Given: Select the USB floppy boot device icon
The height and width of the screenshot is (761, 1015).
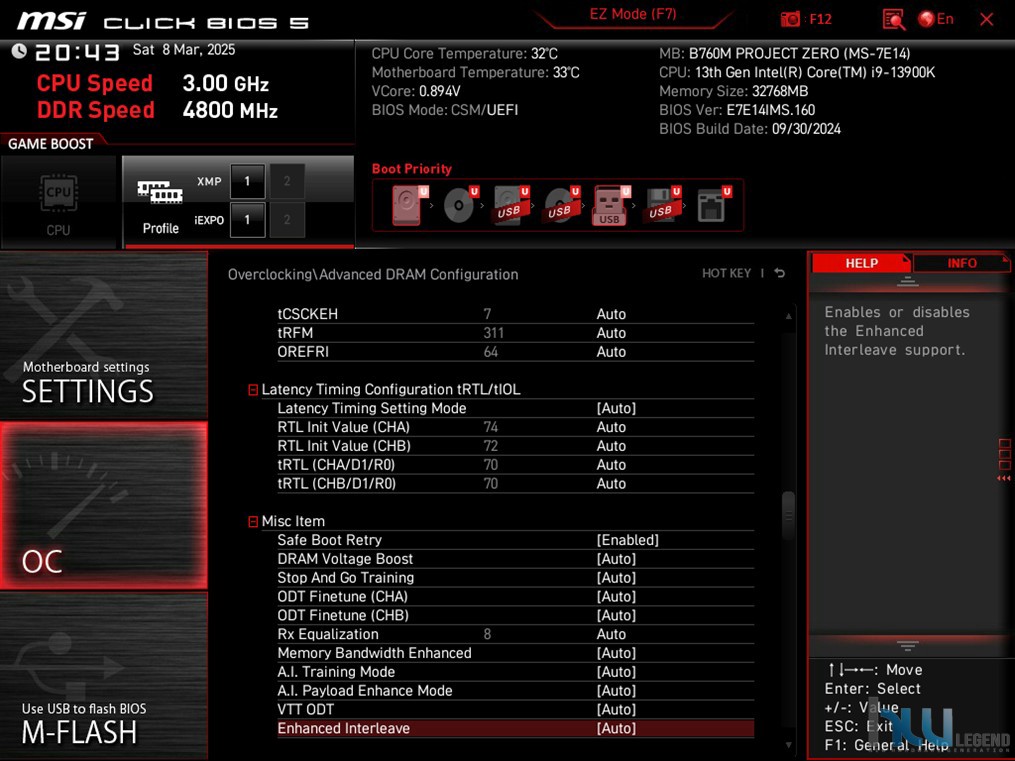Looking at the screenshot, I should tap(662, 205).
